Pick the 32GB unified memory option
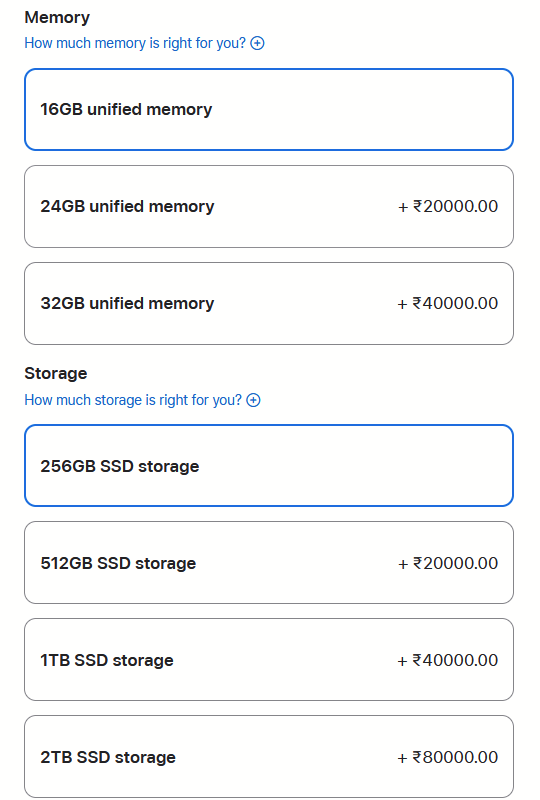 click(269, 304)
